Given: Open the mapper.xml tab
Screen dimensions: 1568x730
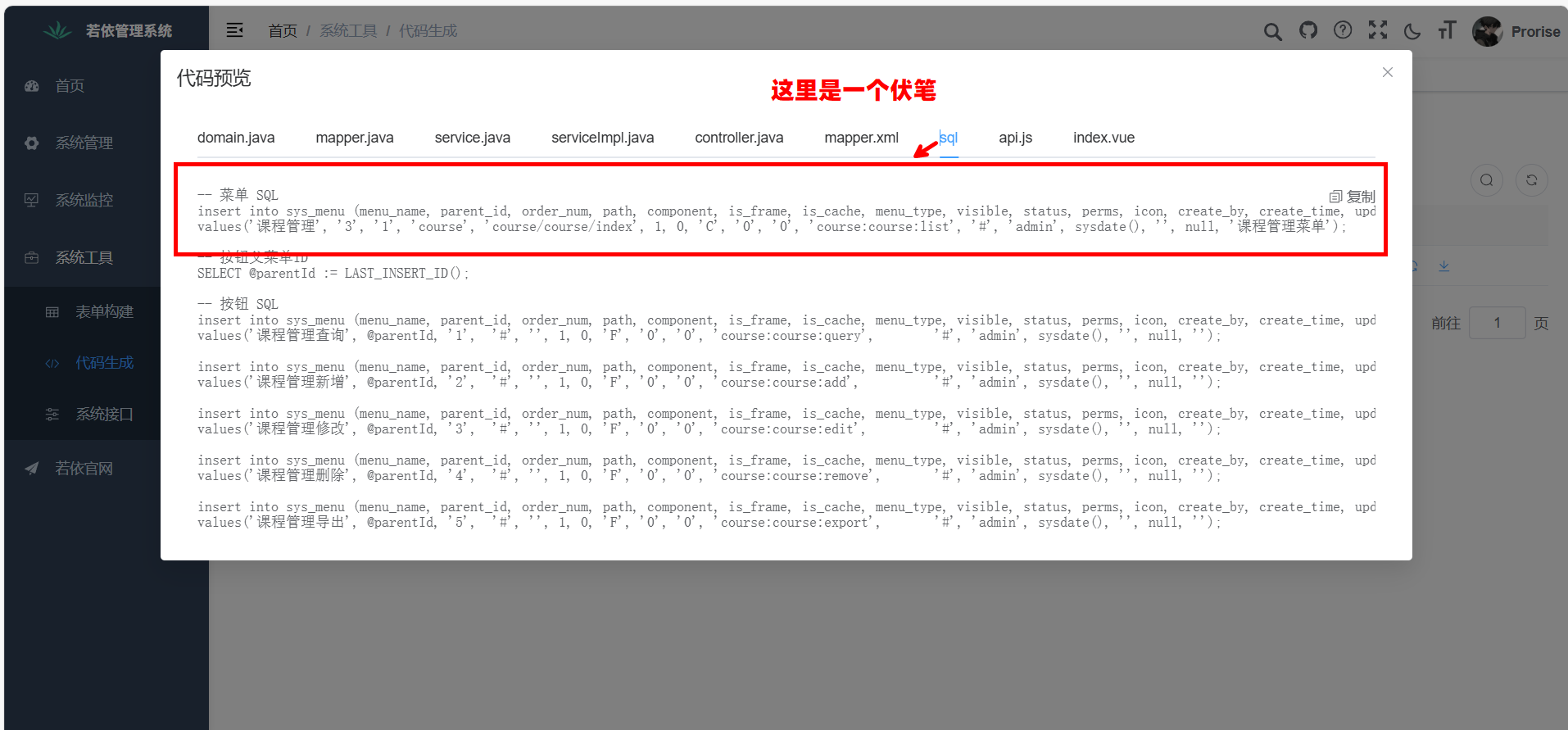Looking at the screenshot, I should [x=861, y=138].
